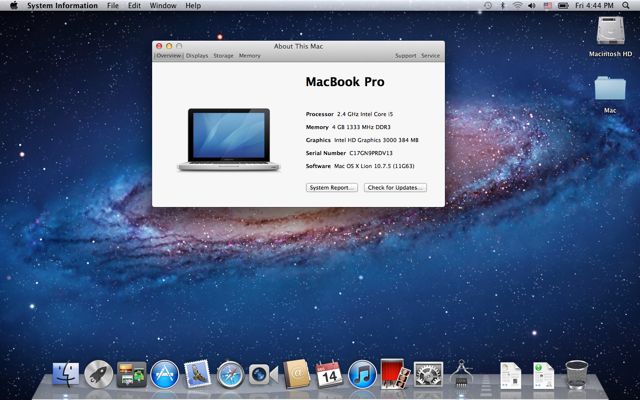Launch Launchpad rocket icon in Dock
Screen dimensions: 640x400
tap(98, 374)
